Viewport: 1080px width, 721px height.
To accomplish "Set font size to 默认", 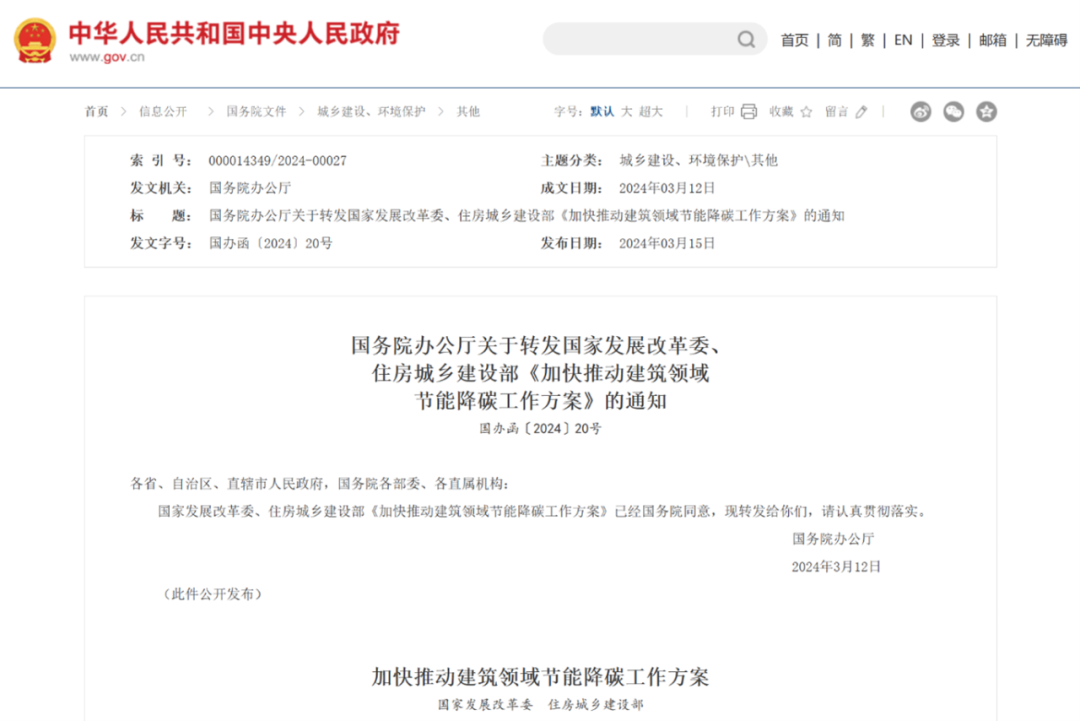I will click(x=602, y=112).
